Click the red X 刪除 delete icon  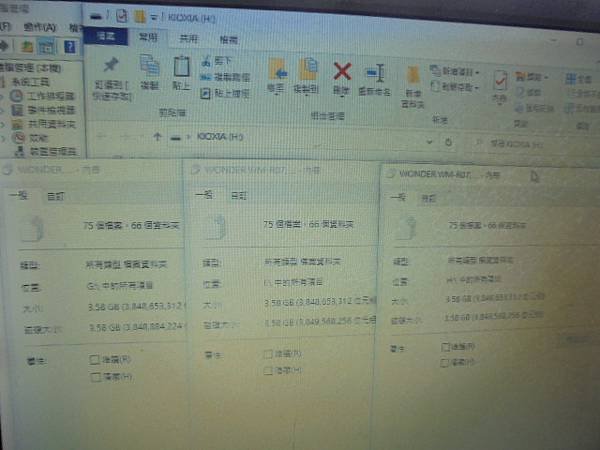tap(342, 72)
